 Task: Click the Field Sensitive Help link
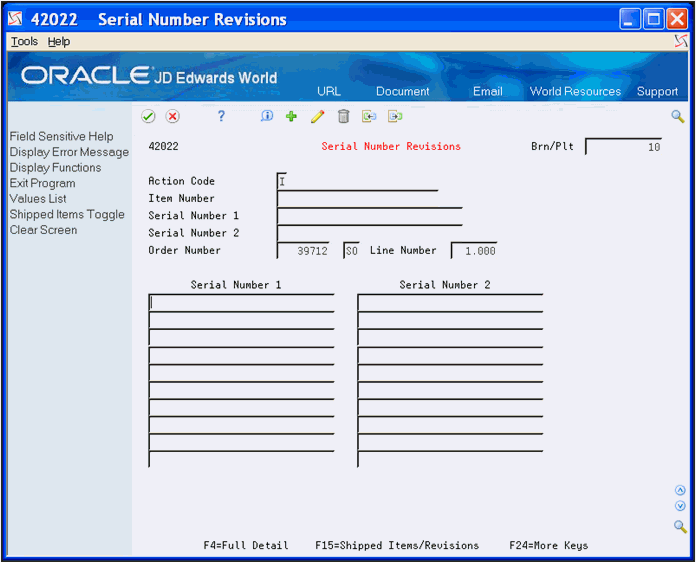(62, 136)
